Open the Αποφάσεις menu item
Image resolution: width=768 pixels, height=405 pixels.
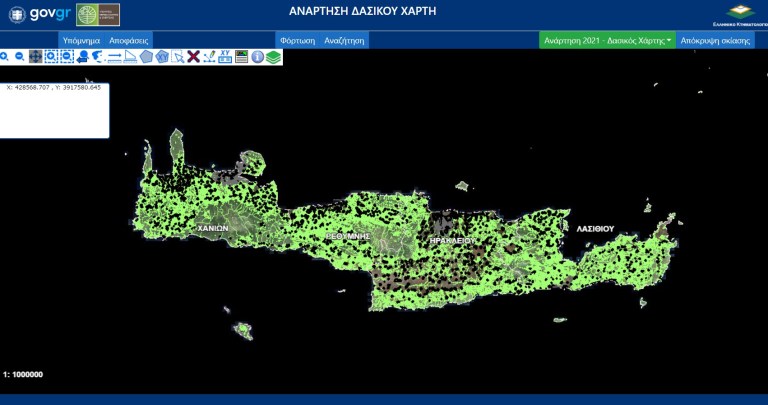[x=129, y=40]
